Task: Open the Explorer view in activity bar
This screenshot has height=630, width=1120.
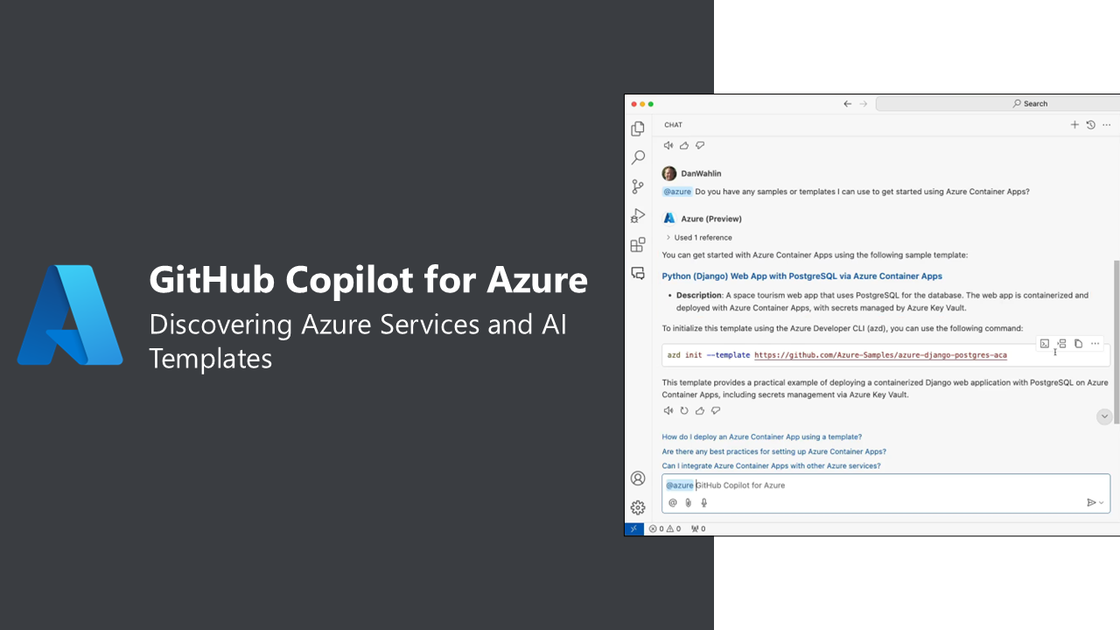Action: point(638,129)
